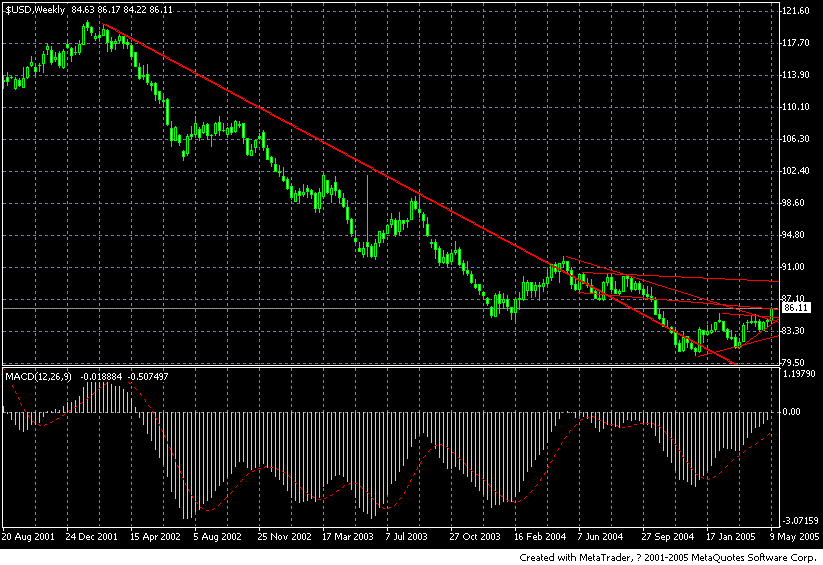Click the 113.90 price axis label

click(796, 75)
